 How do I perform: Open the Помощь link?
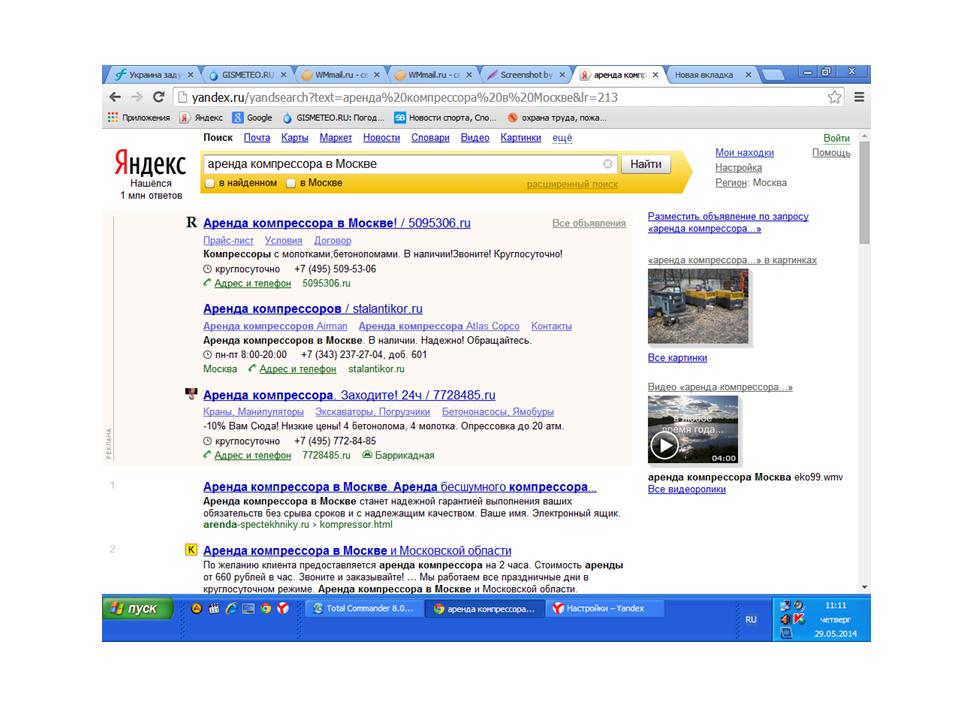pos(831,152)
